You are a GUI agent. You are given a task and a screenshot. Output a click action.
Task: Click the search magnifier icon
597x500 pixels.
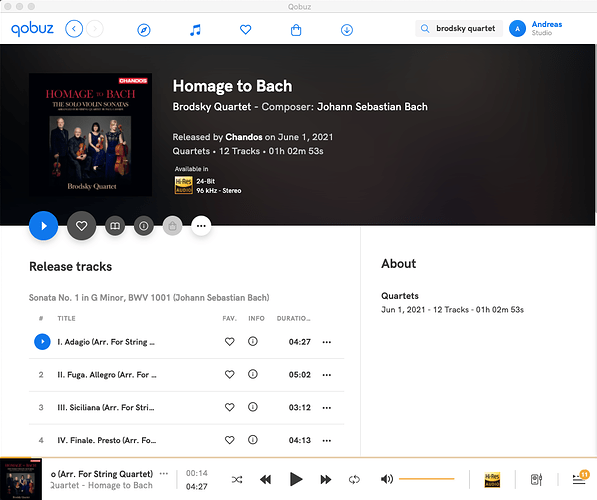tap(425, 29)
